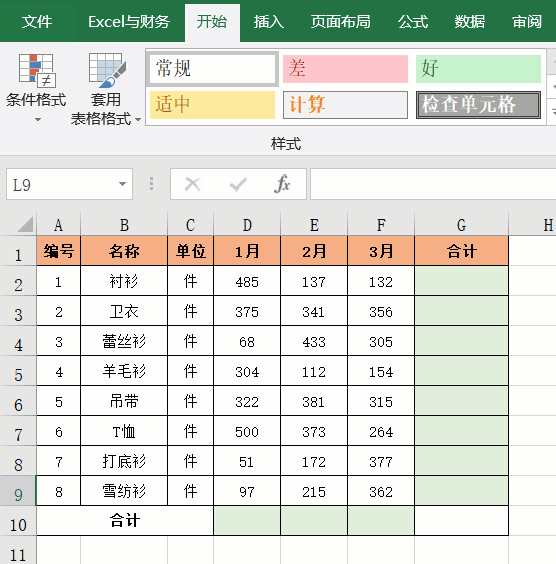
Task: Click the cell with value 485
Action: (247, 281)
